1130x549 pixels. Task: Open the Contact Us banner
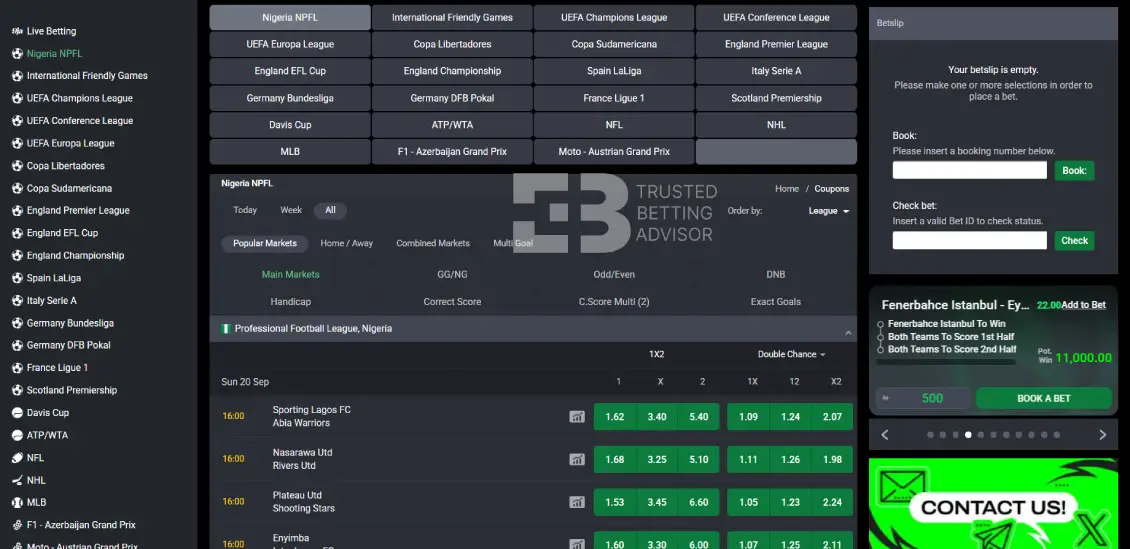tap(993, 504)
